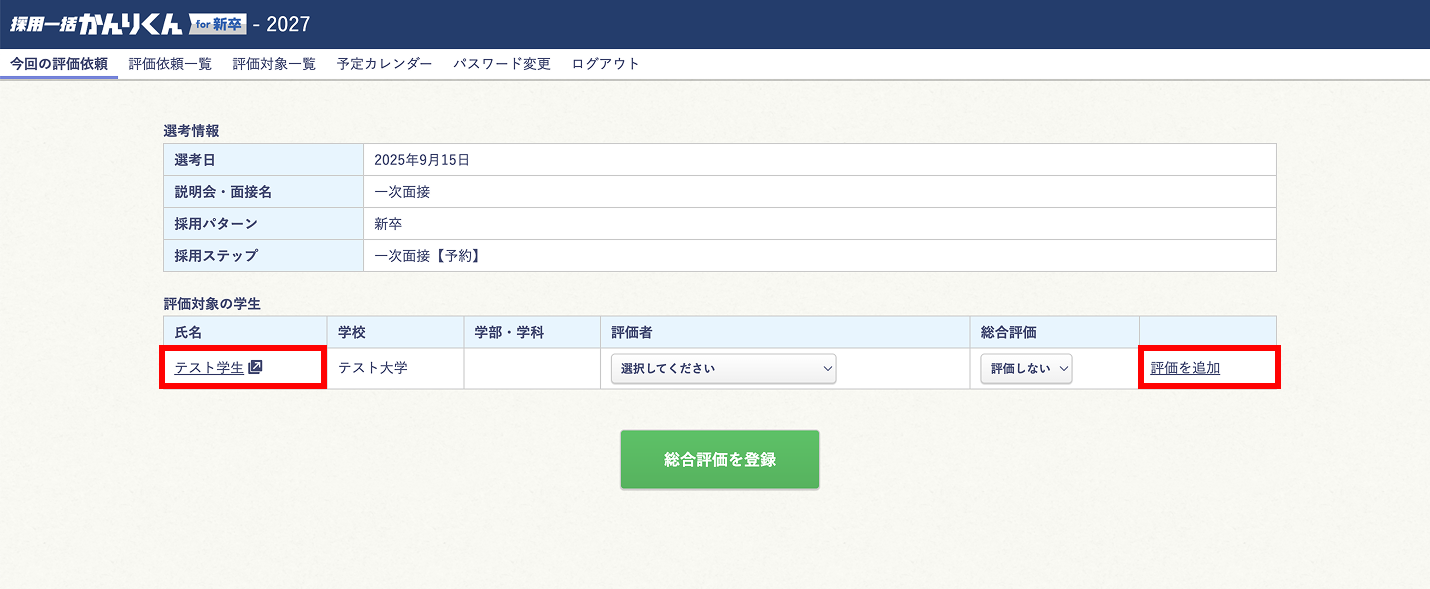
Task: Go to 評価依頼一覧 in navigation
Action: tap(170, 64)
